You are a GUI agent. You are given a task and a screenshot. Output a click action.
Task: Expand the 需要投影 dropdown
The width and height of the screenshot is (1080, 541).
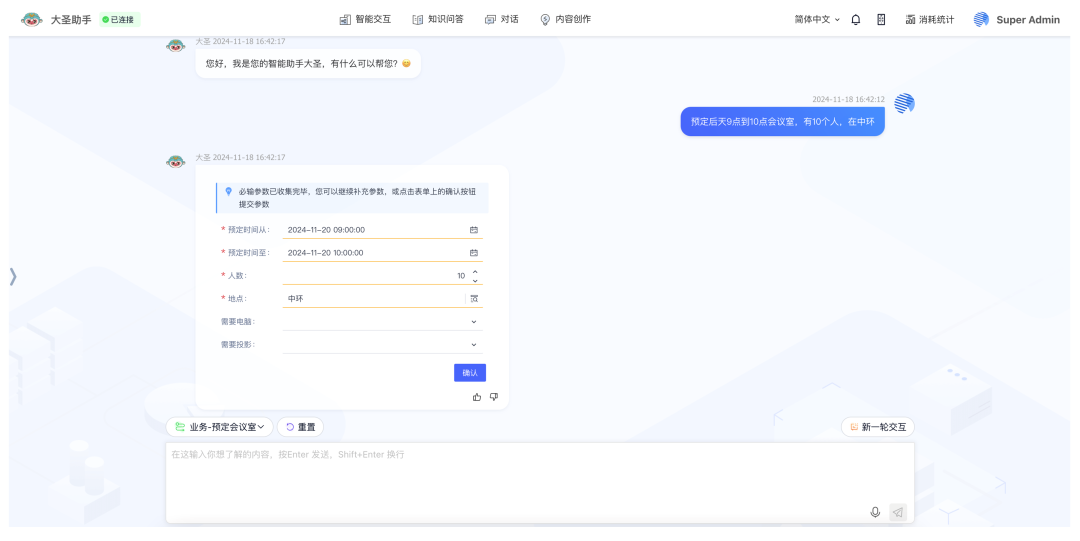pyautogui.click(x=474, y=345)
